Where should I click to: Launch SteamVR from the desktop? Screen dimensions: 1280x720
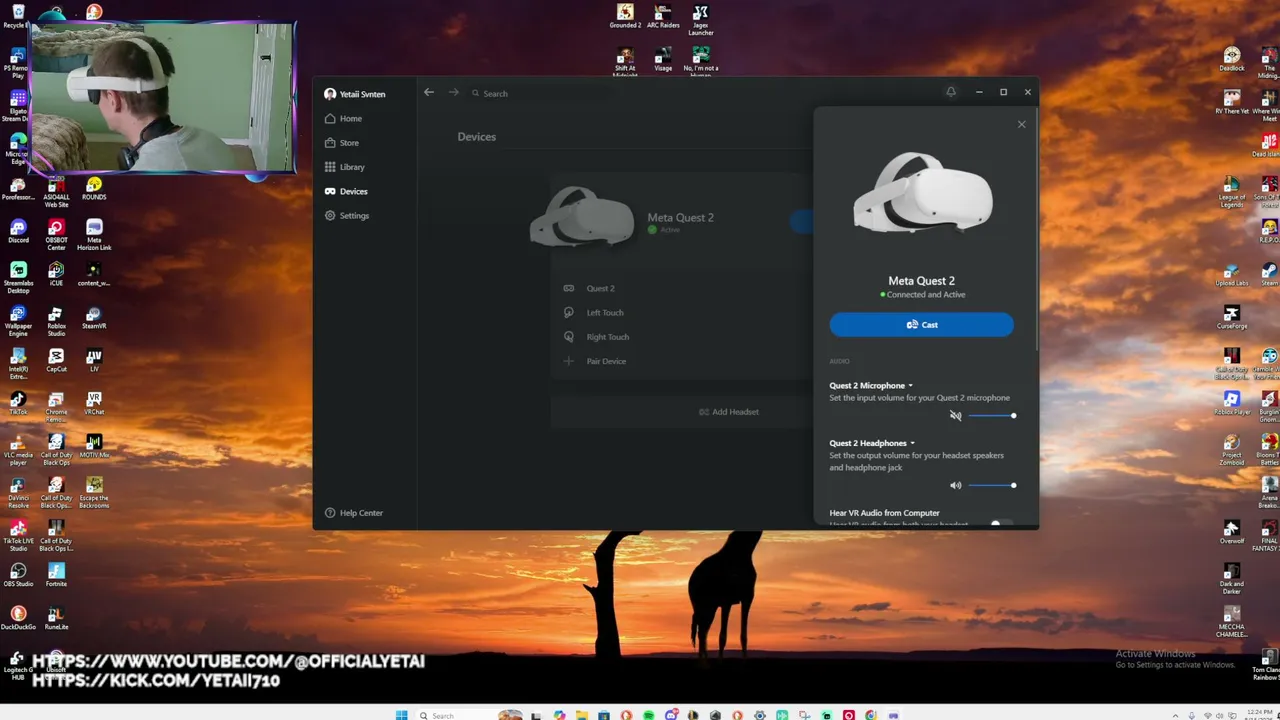click(x=94, y=318)
